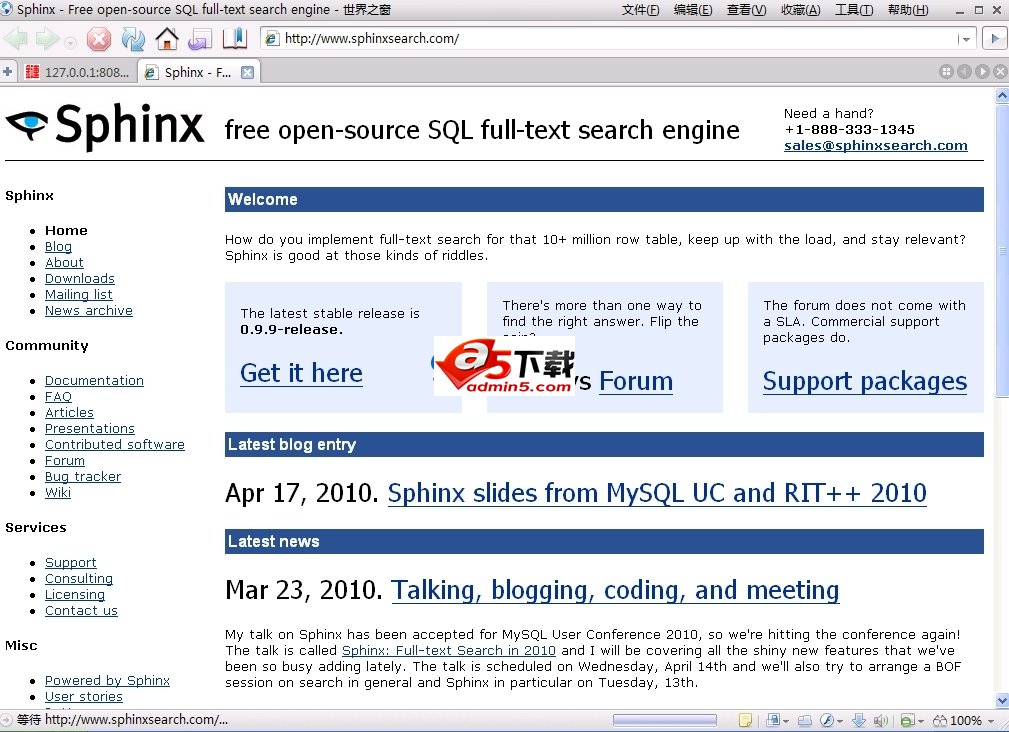Open the 帮助(H) menu
This screenshot has height=732, width=1009.
pyautogui.click(x=908, y=10)
